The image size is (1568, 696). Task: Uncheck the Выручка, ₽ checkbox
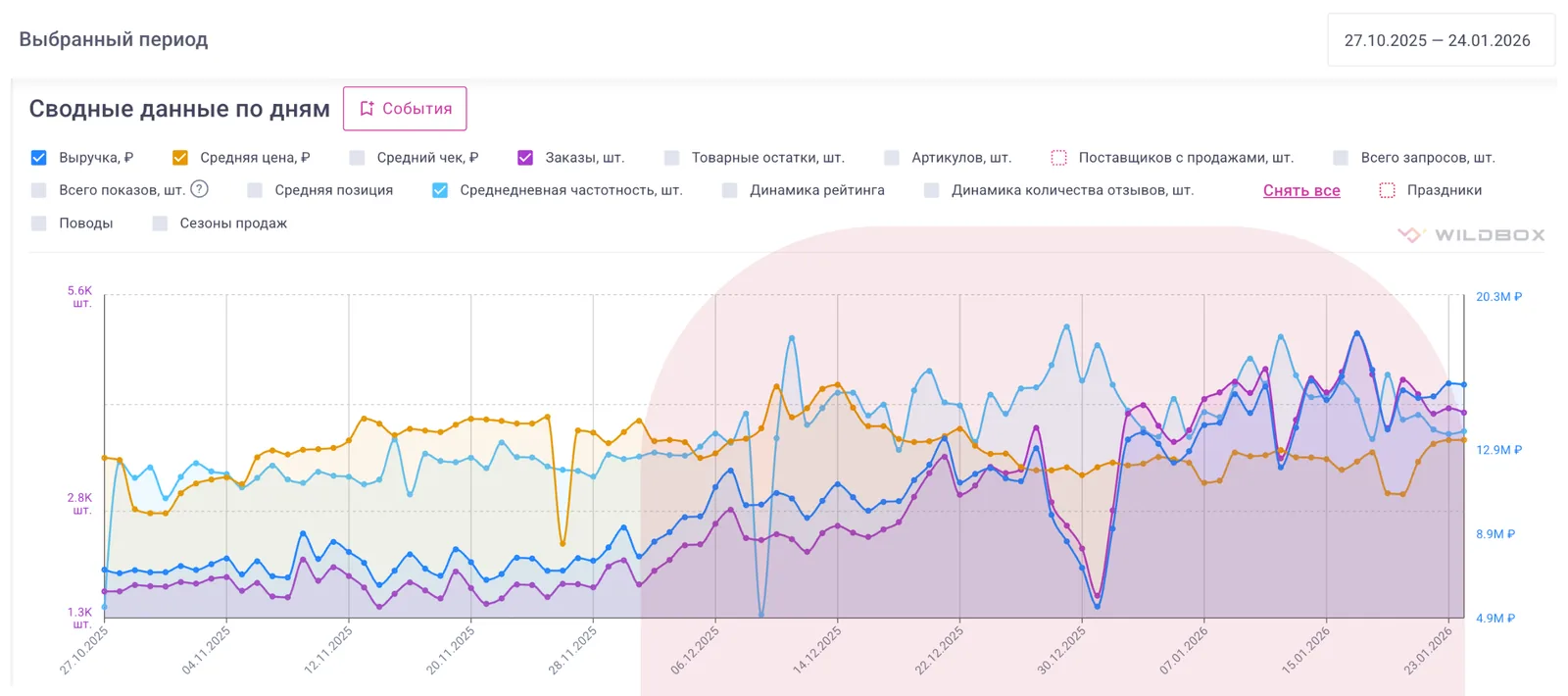tap(39, 158)
